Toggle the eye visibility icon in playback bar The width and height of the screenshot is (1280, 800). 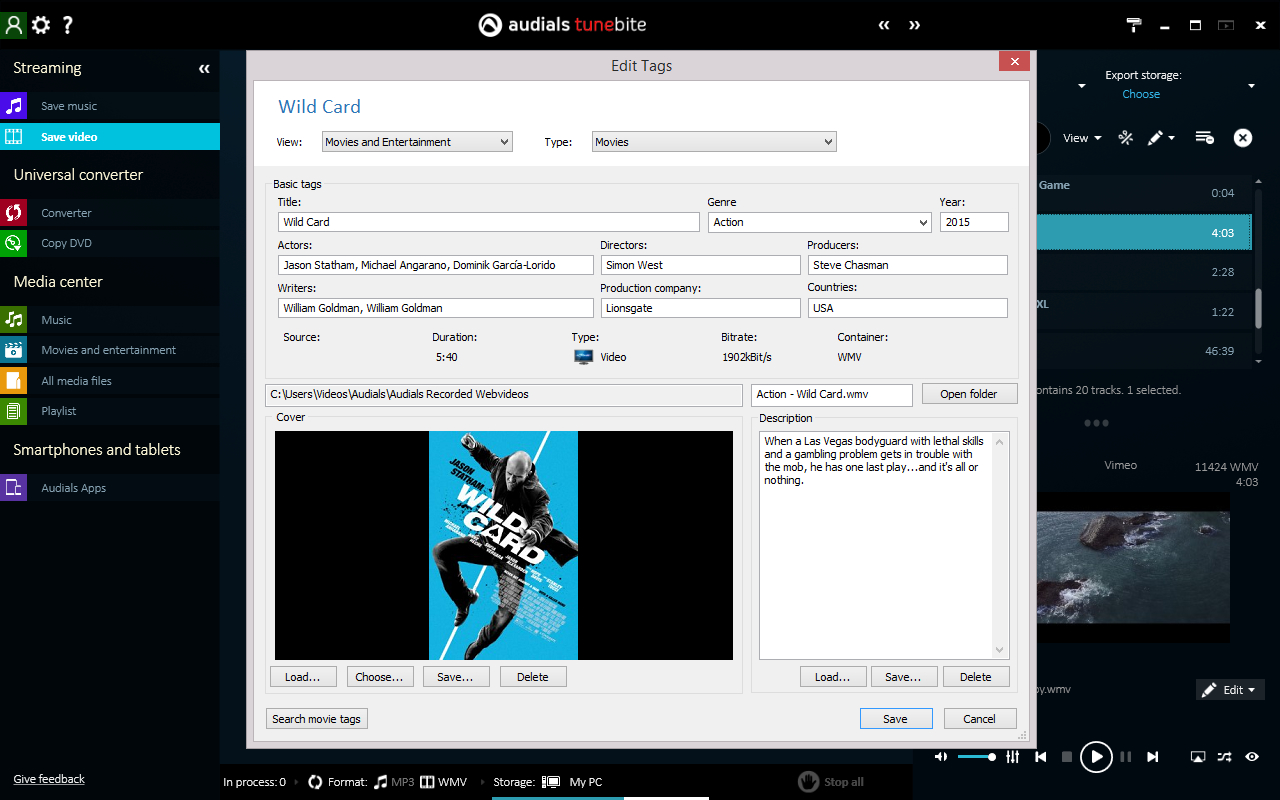[x=1251, y=757]
